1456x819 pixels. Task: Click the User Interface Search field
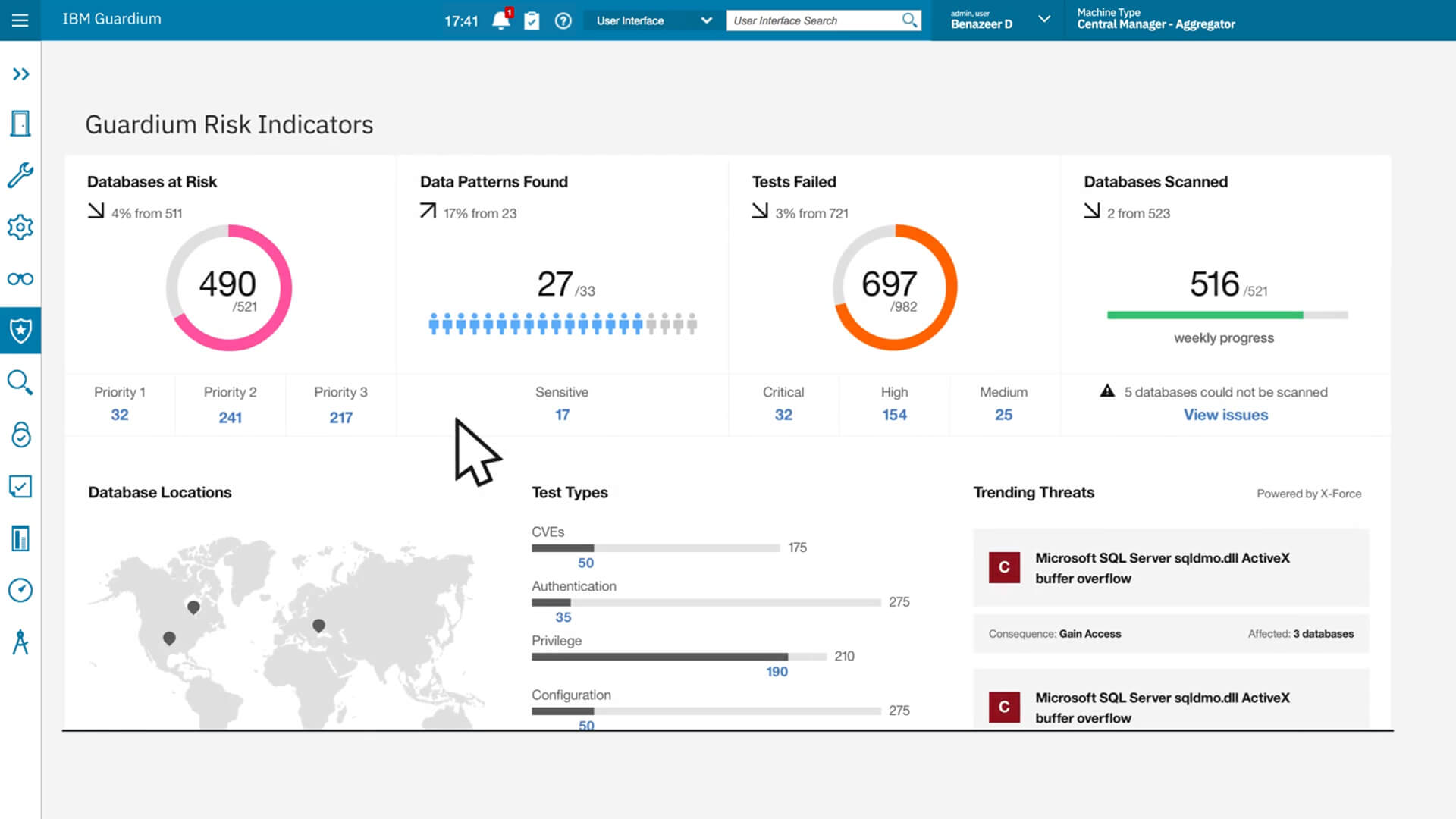click(815, 20)
